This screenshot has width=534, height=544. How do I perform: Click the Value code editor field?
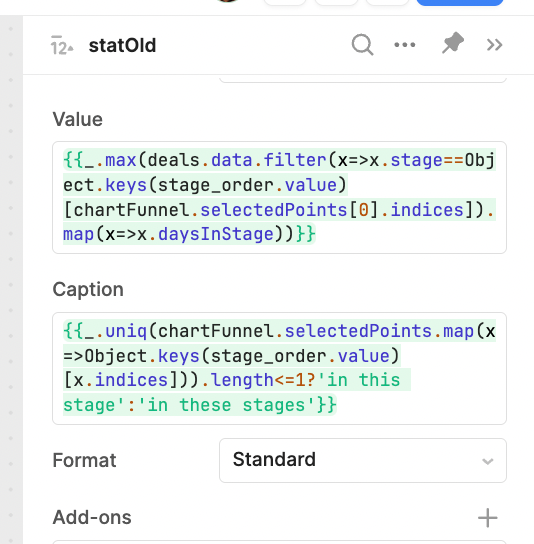(279, 197)
